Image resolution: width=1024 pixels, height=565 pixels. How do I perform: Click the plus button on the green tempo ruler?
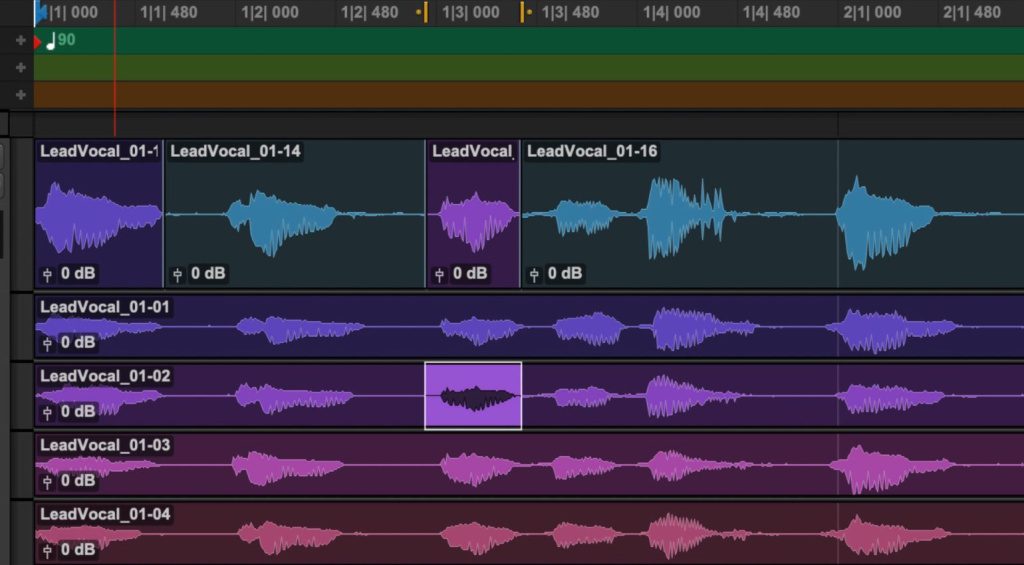click(x=20, y=40)
